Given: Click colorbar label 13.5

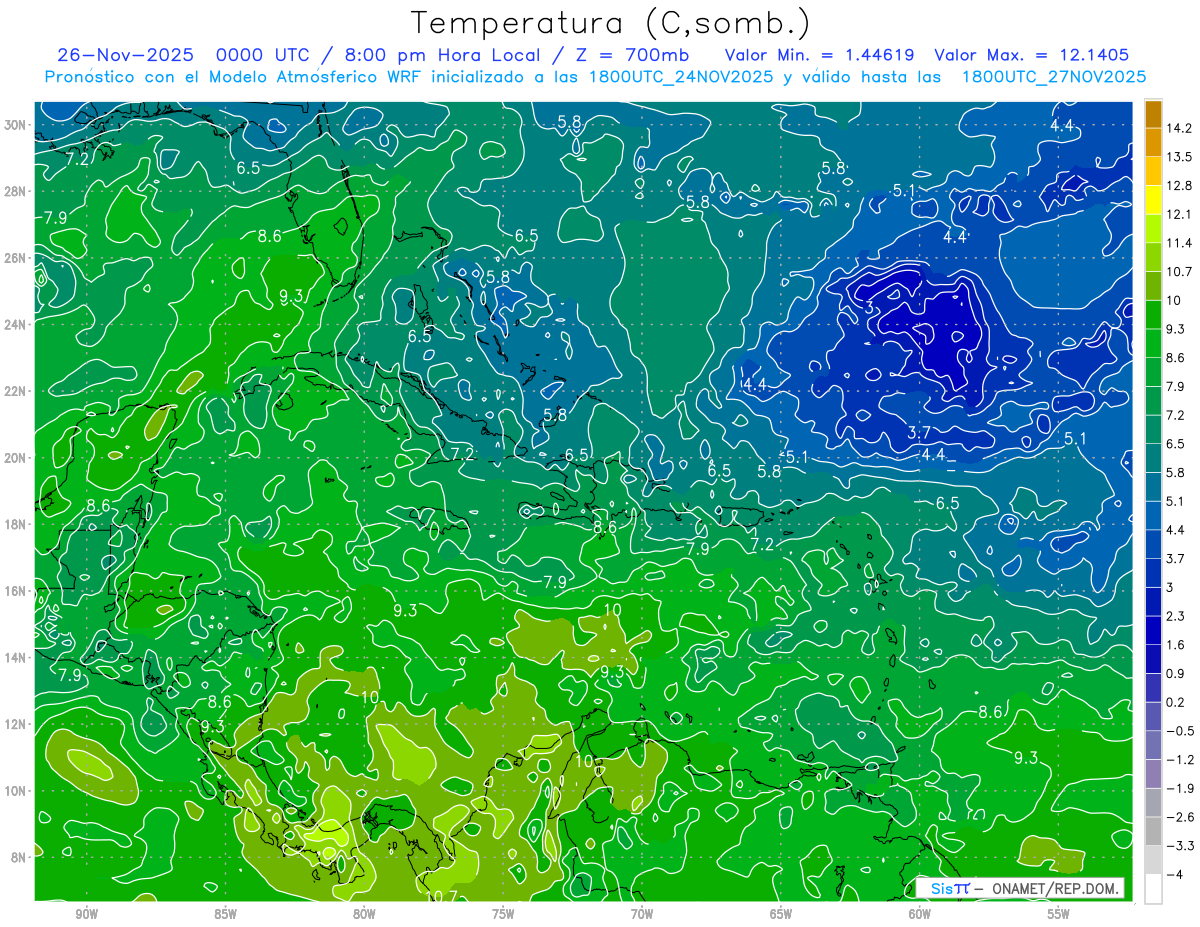Looking at the screenshot, I should [x=1179, y=157].
